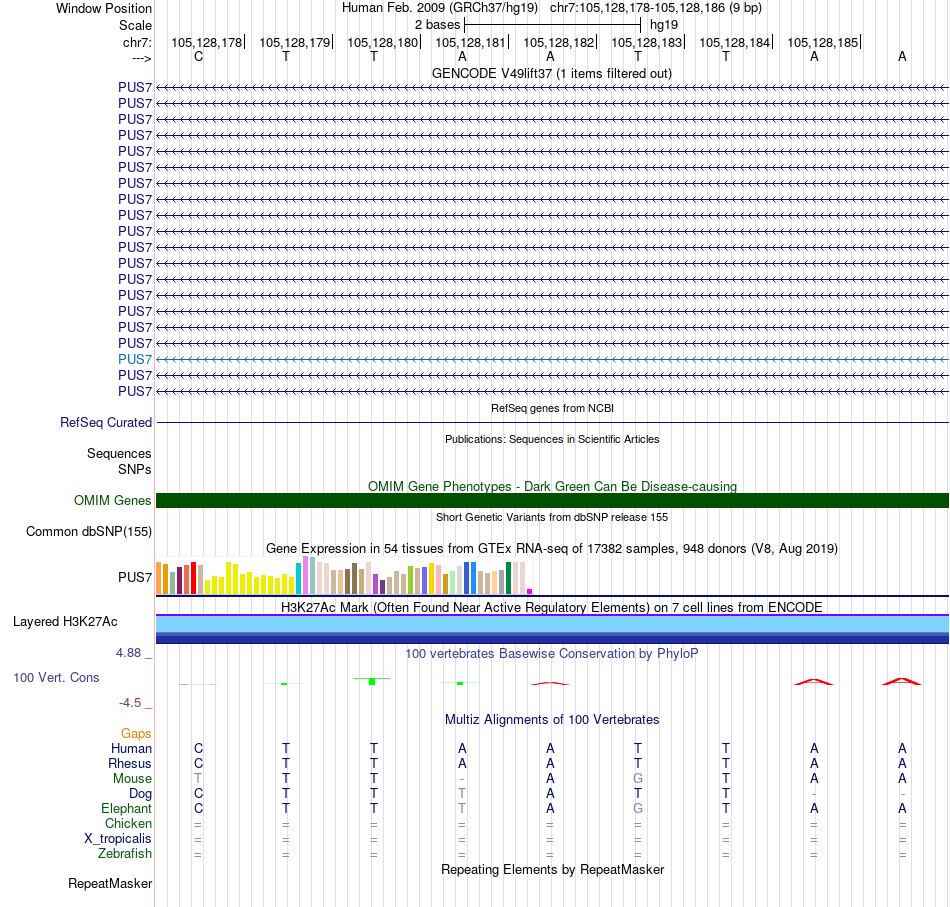Image resolution: width=950 pixels, height=907 pixels.
Task: Click the magenta bar ending the GTEx chart
Action: pos(530,591)
